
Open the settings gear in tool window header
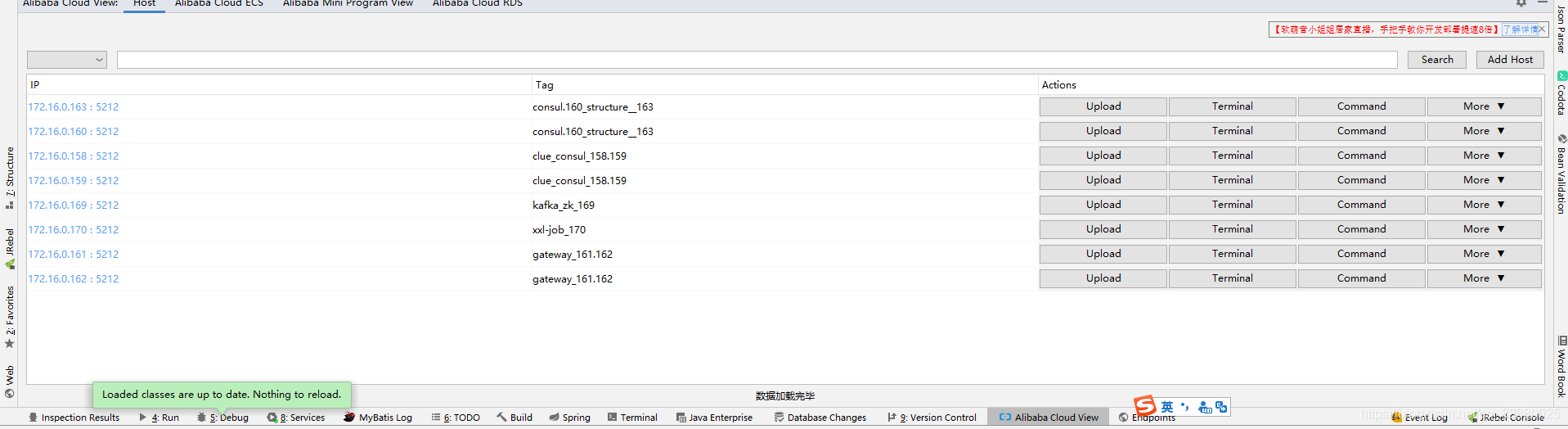click(x=1521, y=3)
